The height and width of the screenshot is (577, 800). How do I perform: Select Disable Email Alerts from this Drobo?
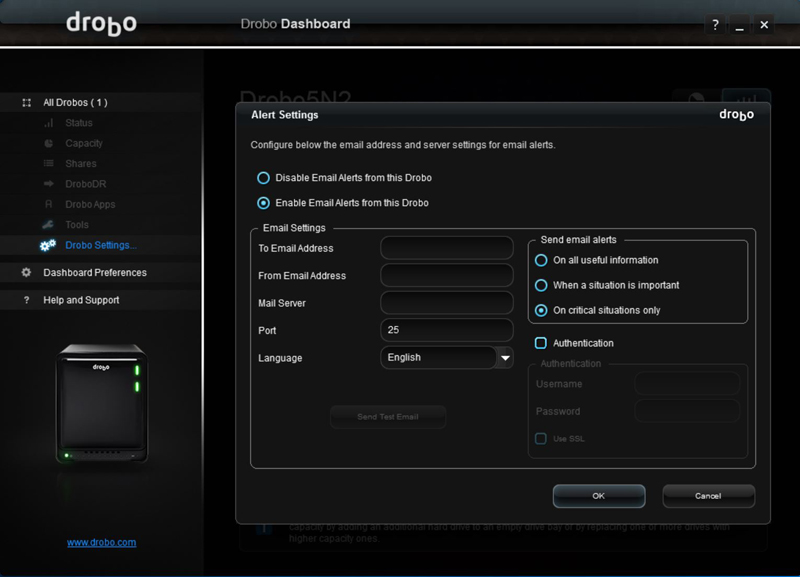(x=264, y=178)
